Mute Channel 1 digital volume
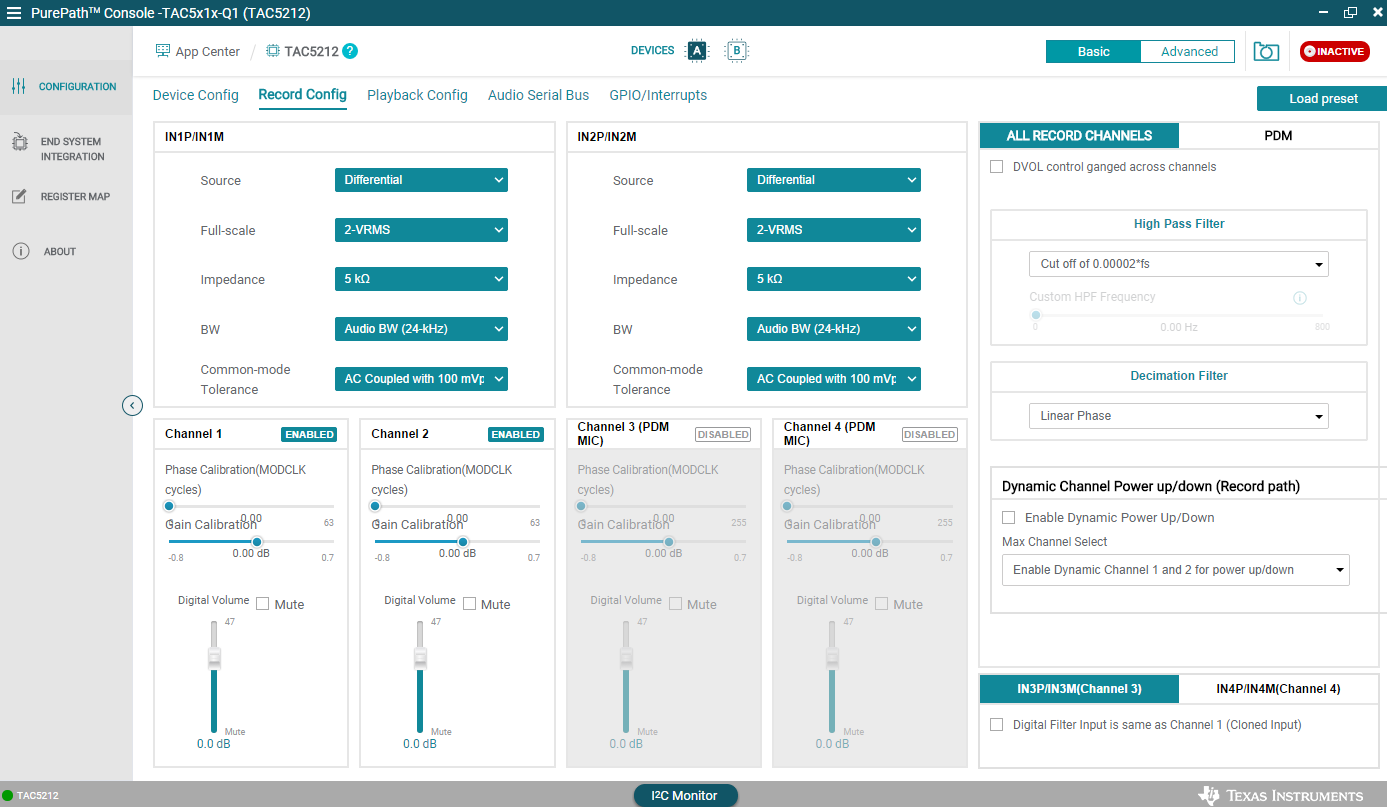Image resolution: width=1387 pixels, height=807 pixels. (263, 604)
